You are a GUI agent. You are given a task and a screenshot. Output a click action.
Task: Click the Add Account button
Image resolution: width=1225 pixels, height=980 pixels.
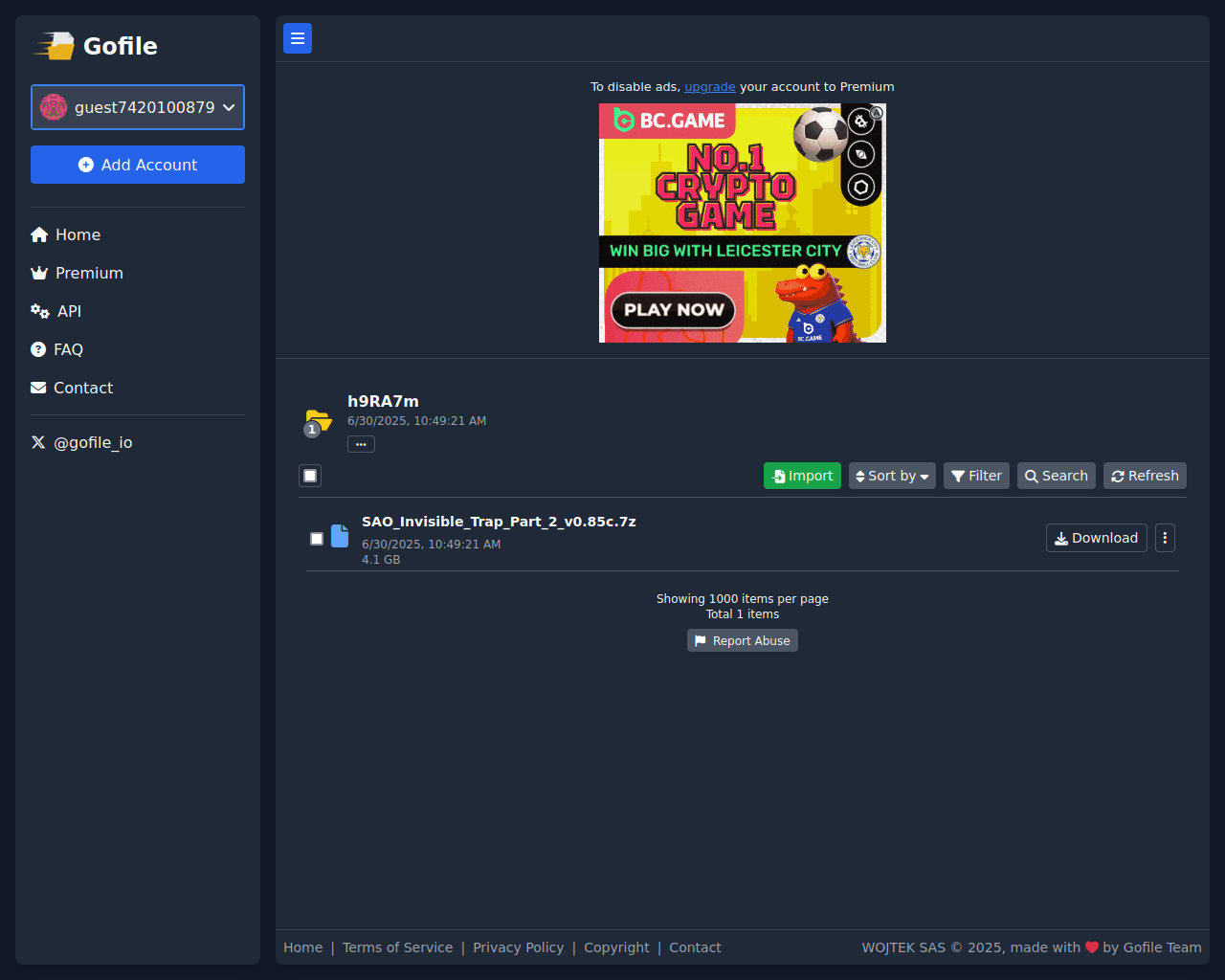pos(138,165)
